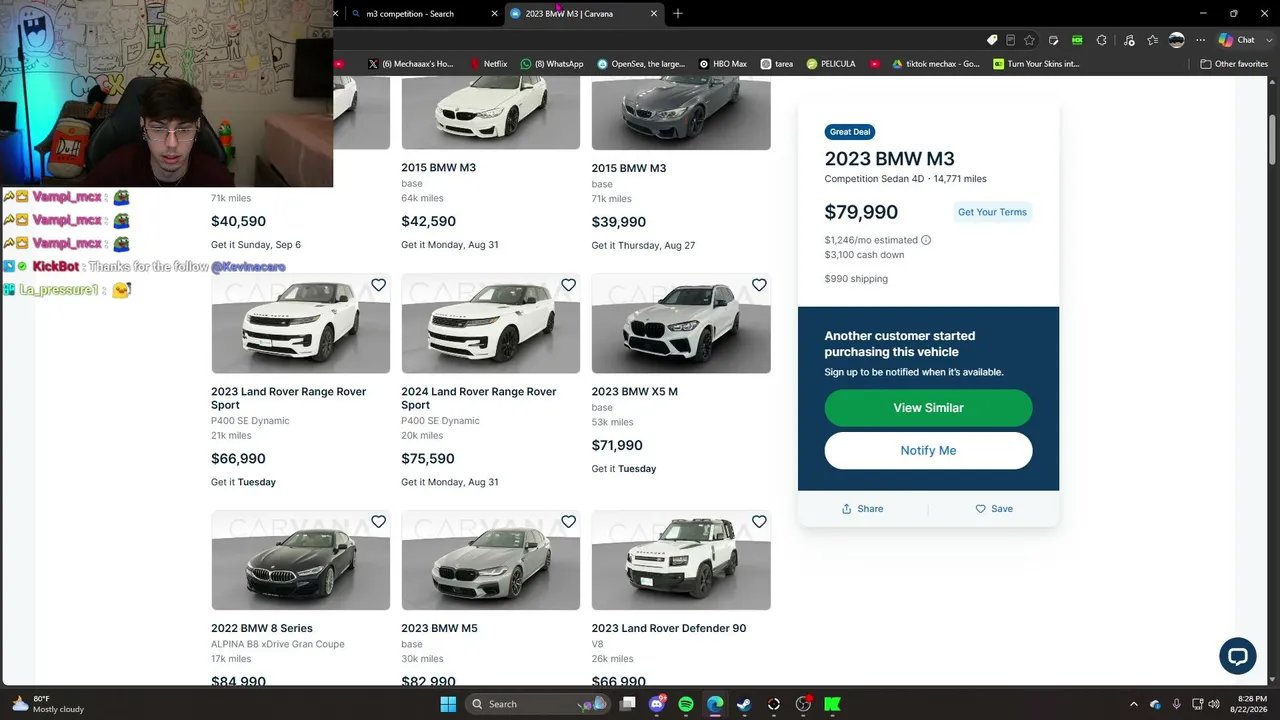Open the weather widget showing 80°F
The width and height of the screenshot is (1280, 720).
click(48, 704)
